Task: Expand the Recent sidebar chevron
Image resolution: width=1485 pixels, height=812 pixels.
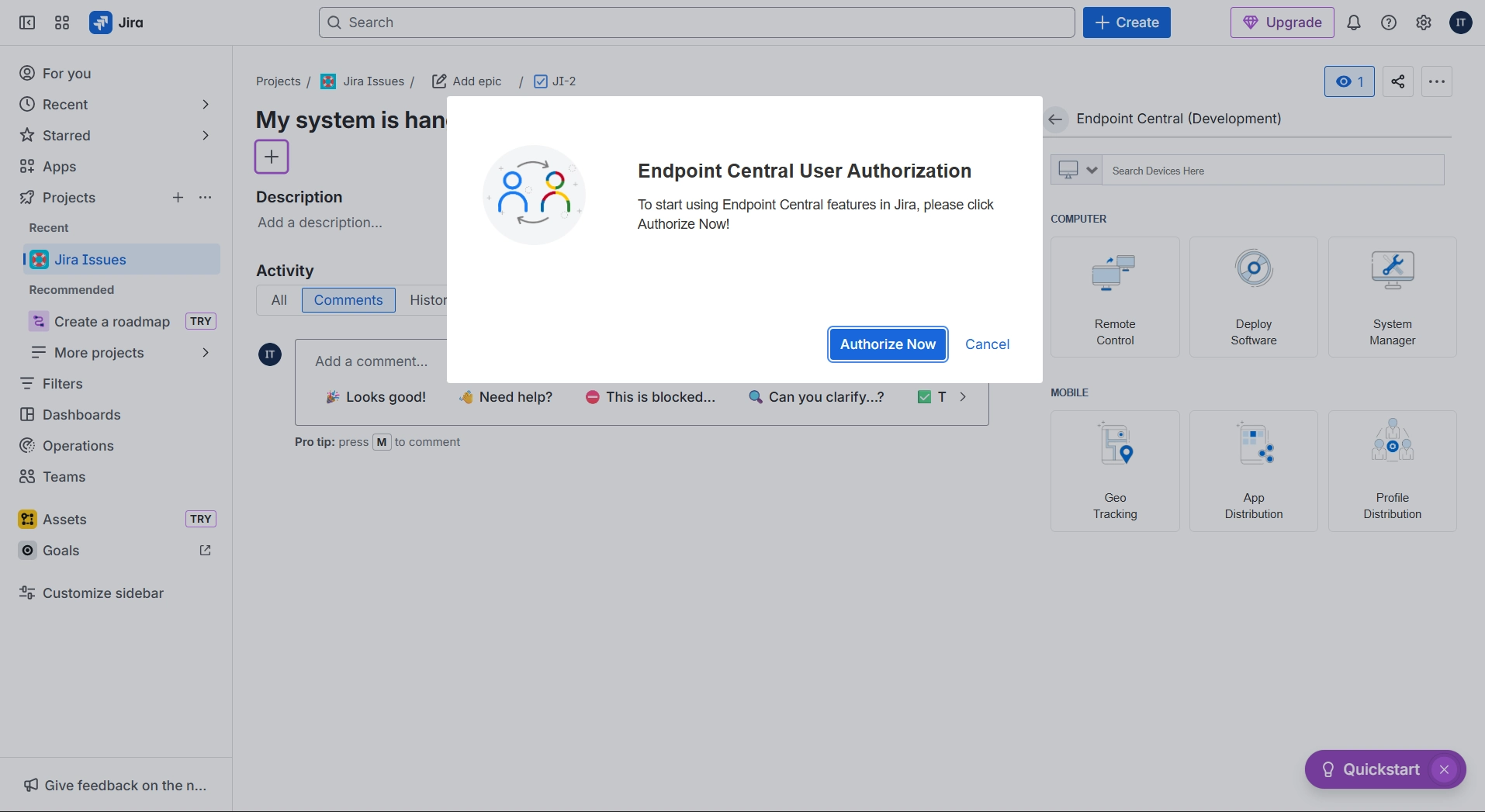Action: click(x=206, y=105)
